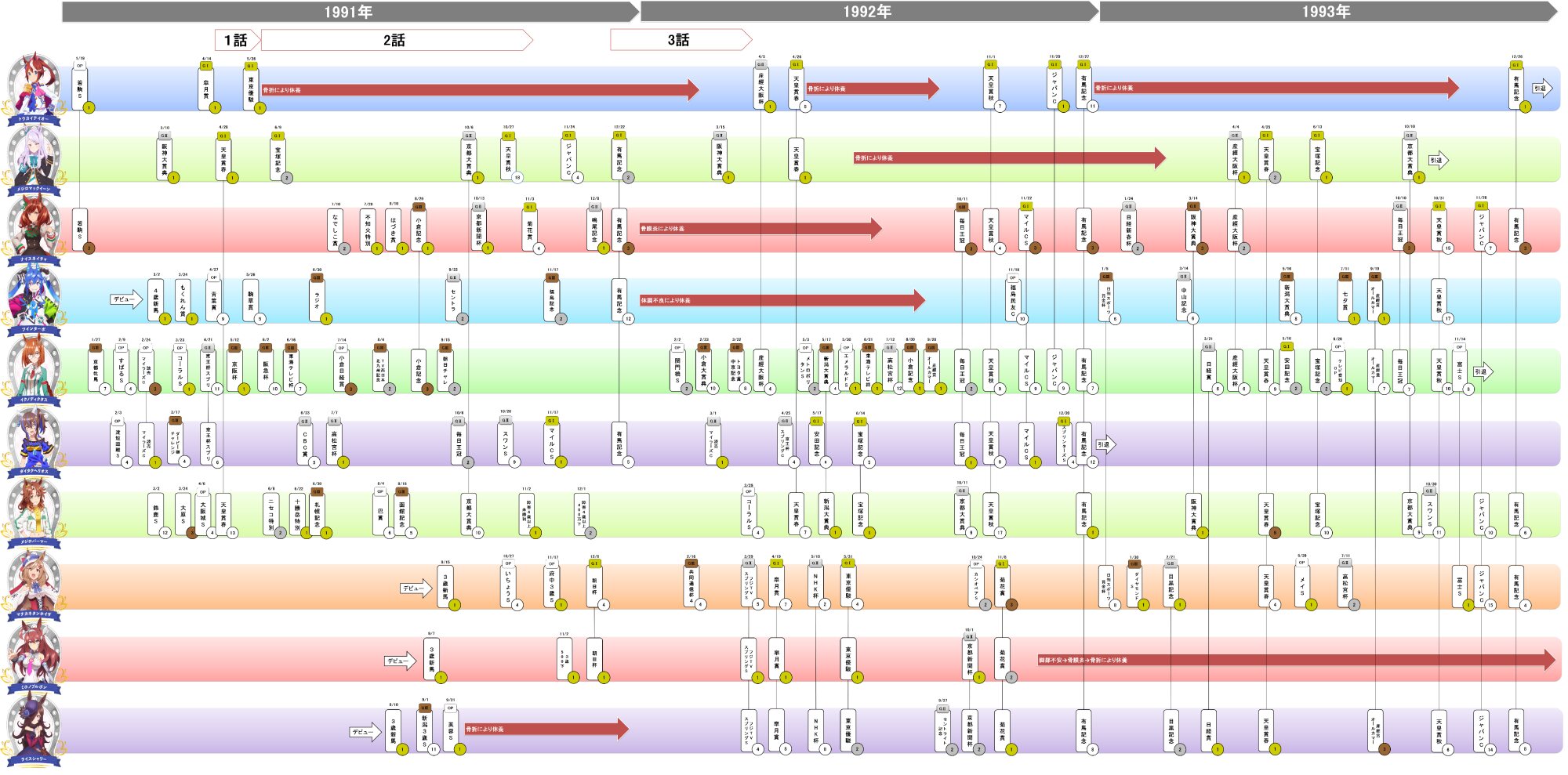Select the 1991年 year header
The image size is (1568, 775).
pyautogui.click(x=350, y=12)
